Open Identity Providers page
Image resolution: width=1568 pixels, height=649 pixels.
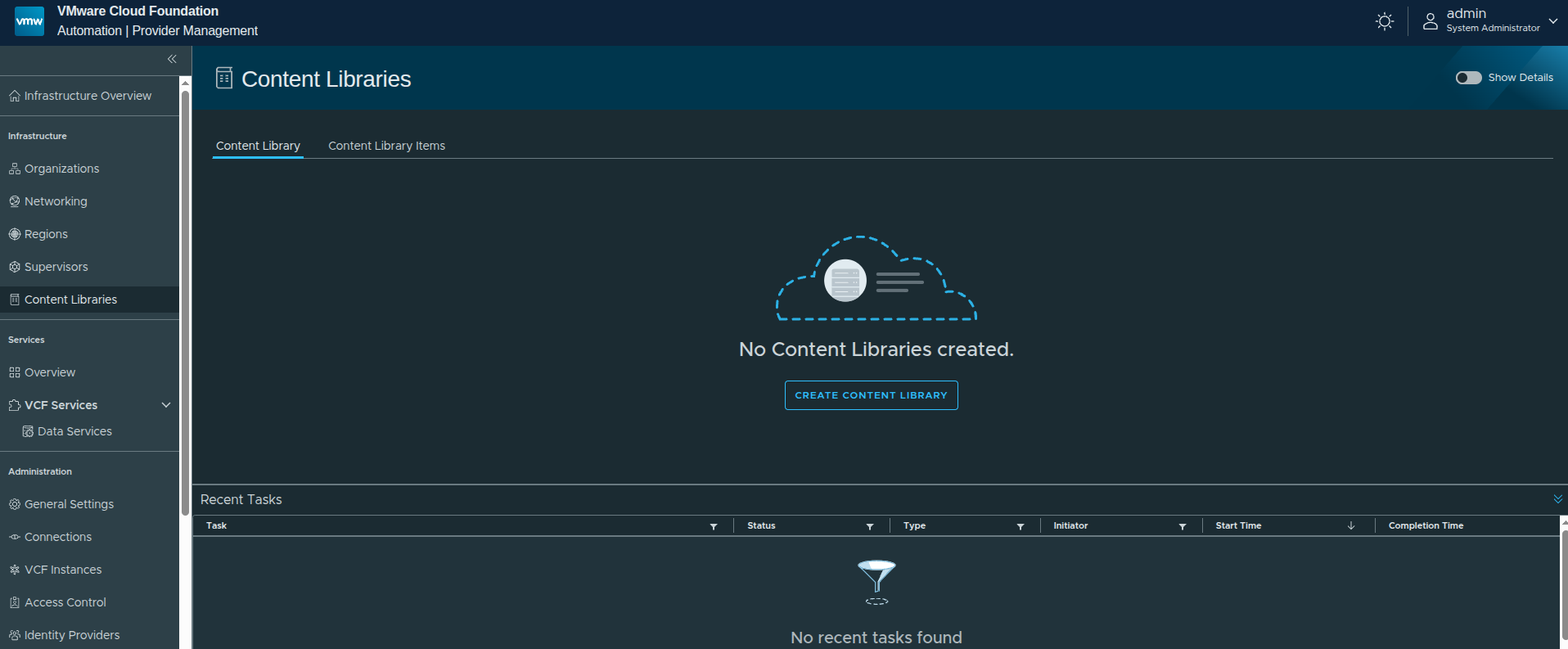click(72, 635)
